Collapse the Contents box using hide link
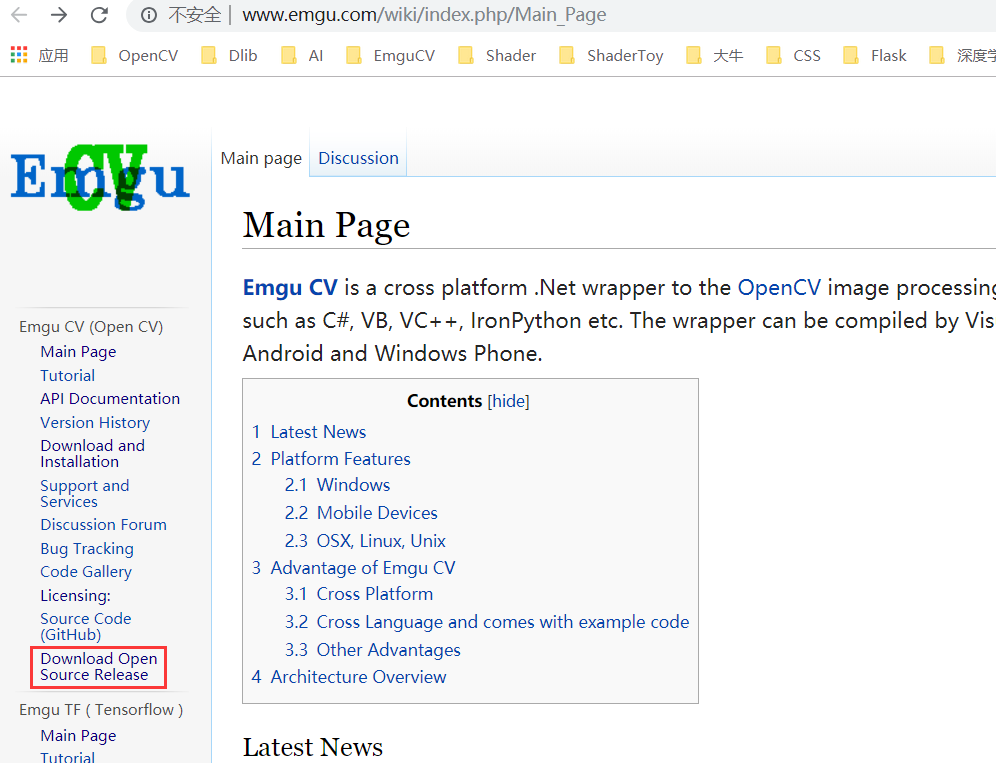The height and width of the screenshot is (763, 996). pos(508,400)
